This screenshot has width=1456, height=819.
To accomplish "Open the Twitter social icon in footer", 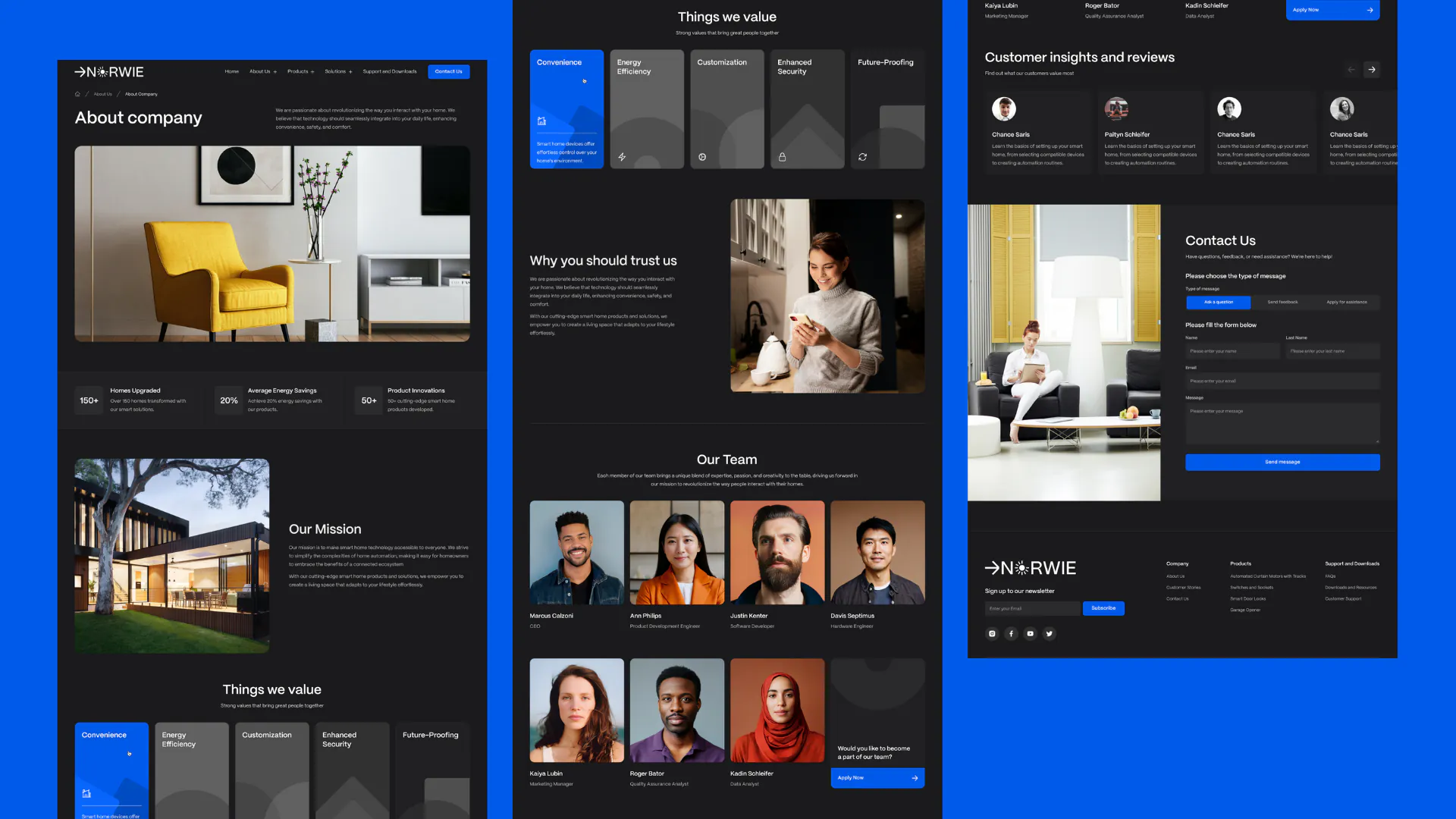I will [x=1049, y=633].
